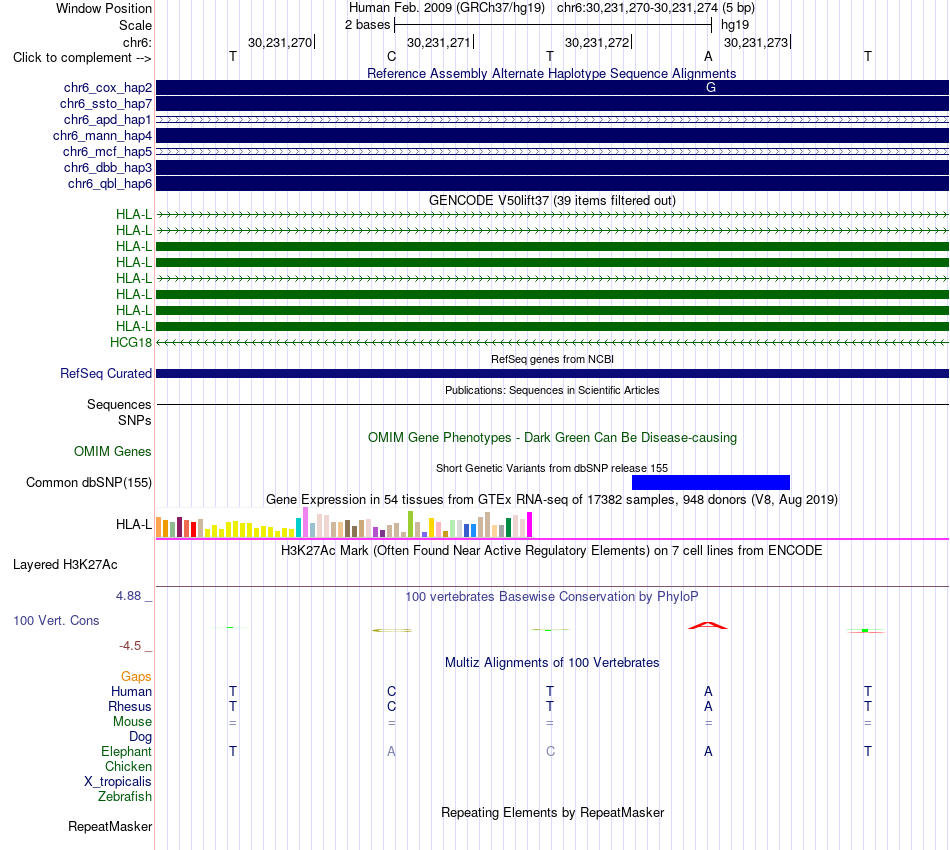Click the 30,231,271 position label
This screenshot has height=850, width=950.
[x=439, y=43]
